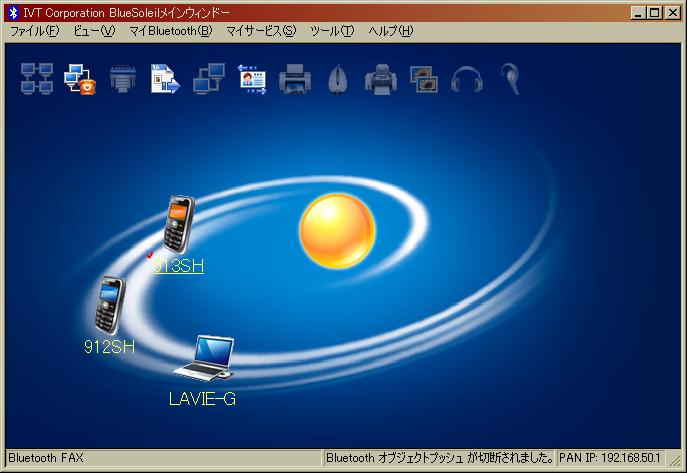Open the ヘルプ(H) menu

(x=390, y=31)
